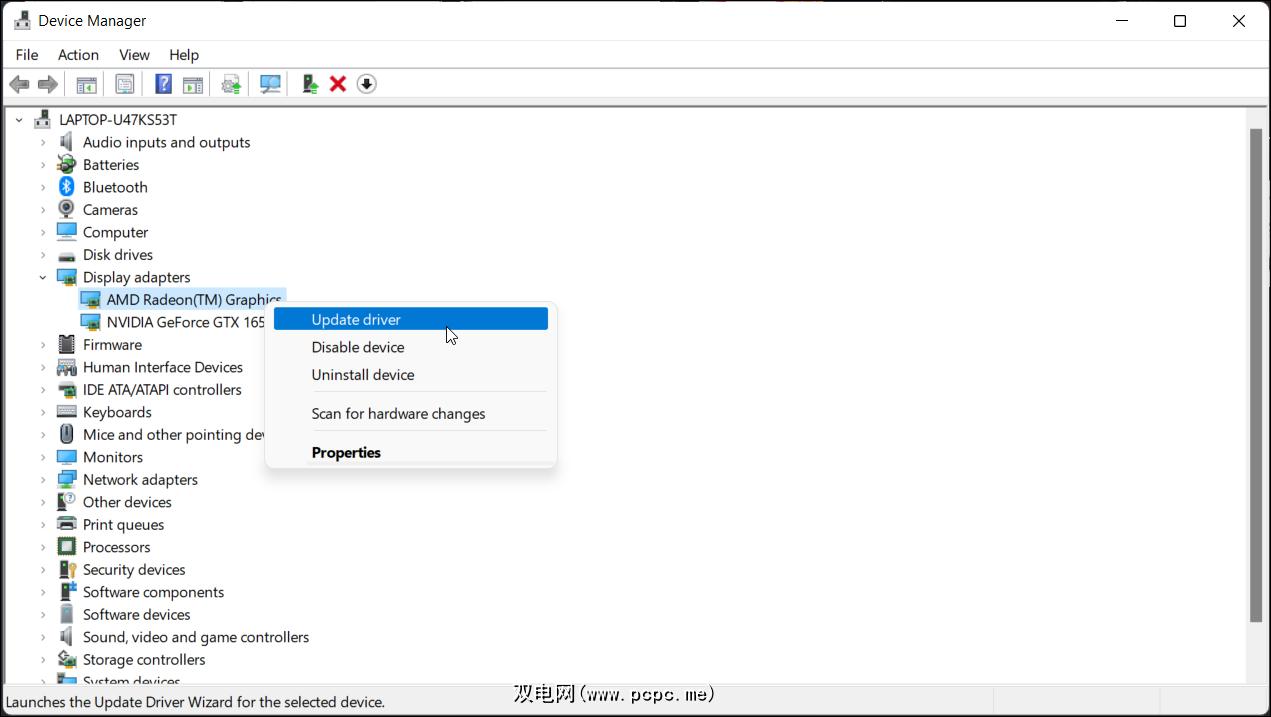Click the Processors chip icon
This screenshot has width=1271, height=717.
[x=67, y=547]
